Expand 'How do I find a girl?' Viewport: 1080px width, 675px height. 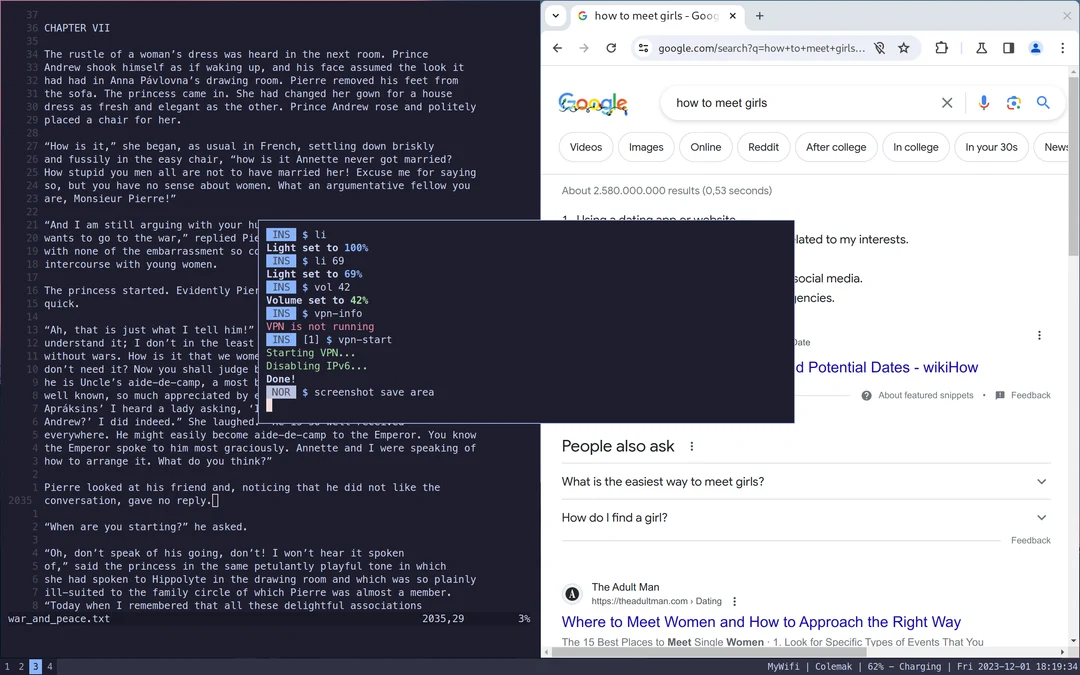coord(1041,517)
